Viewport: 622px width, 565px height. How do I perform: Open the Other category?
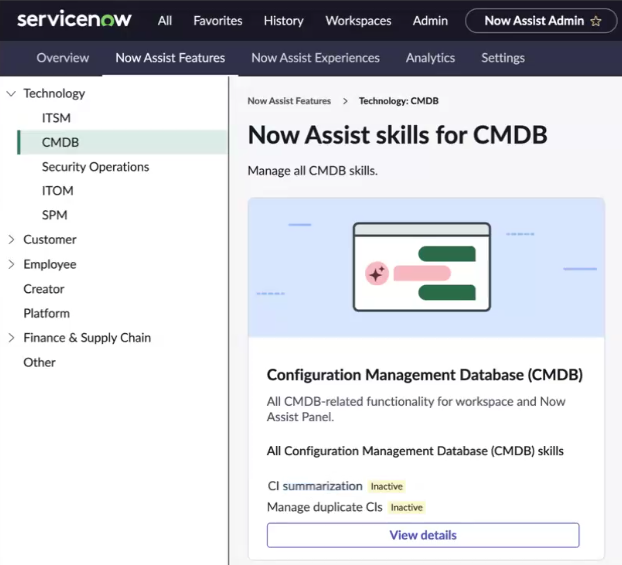(39, 362)
